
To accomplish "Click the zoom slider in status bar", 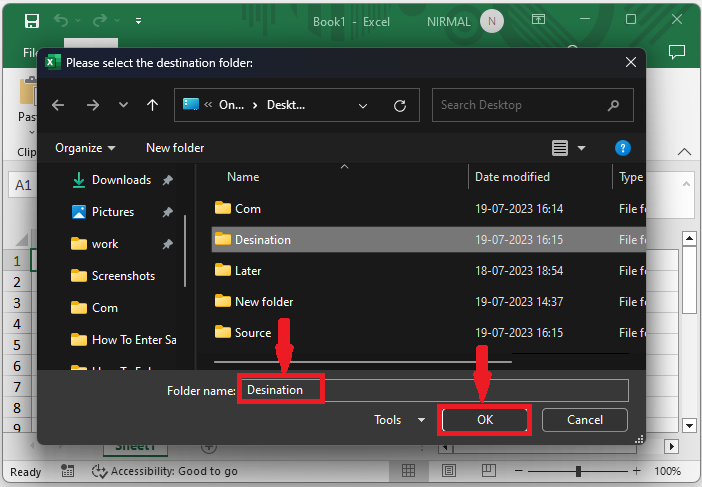I will pyautogui.click(x=579, y=471).
